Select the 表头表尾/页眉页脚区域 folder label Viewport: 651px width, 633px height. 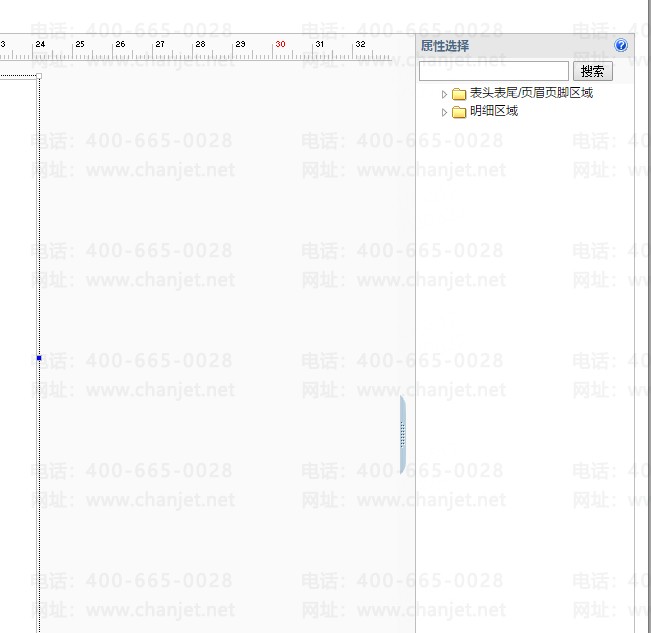point(531,93)
